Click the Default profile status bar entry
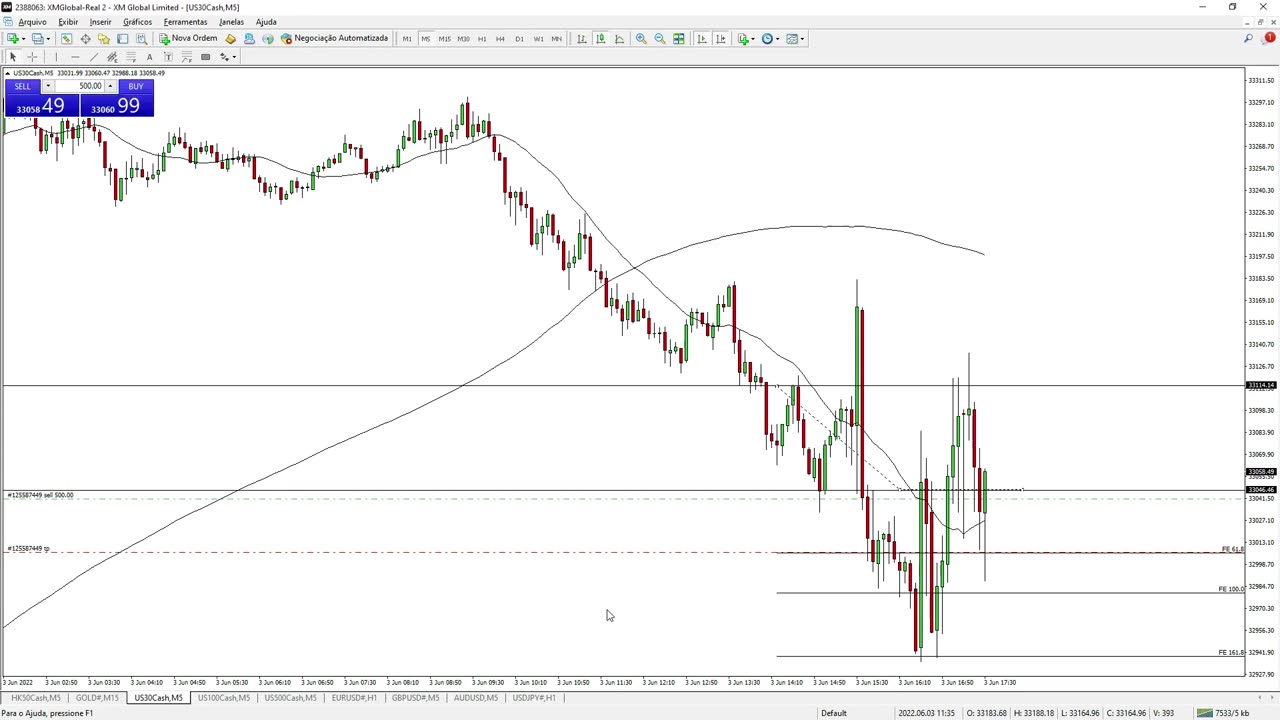Image resolution: width=1280 pixels, height=720 pixels. pos(834,713)
